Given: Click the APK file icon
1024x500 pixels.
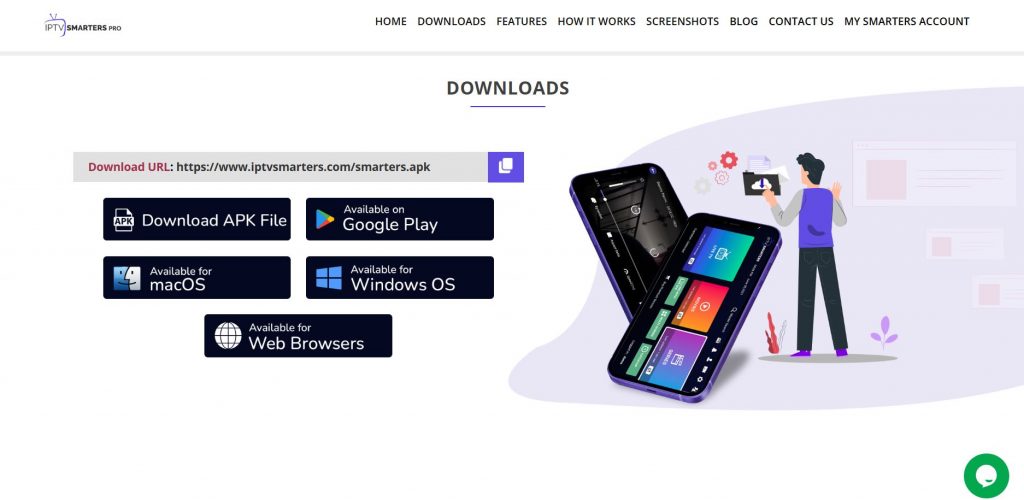Looking at the screenshot, I should 123,220.
